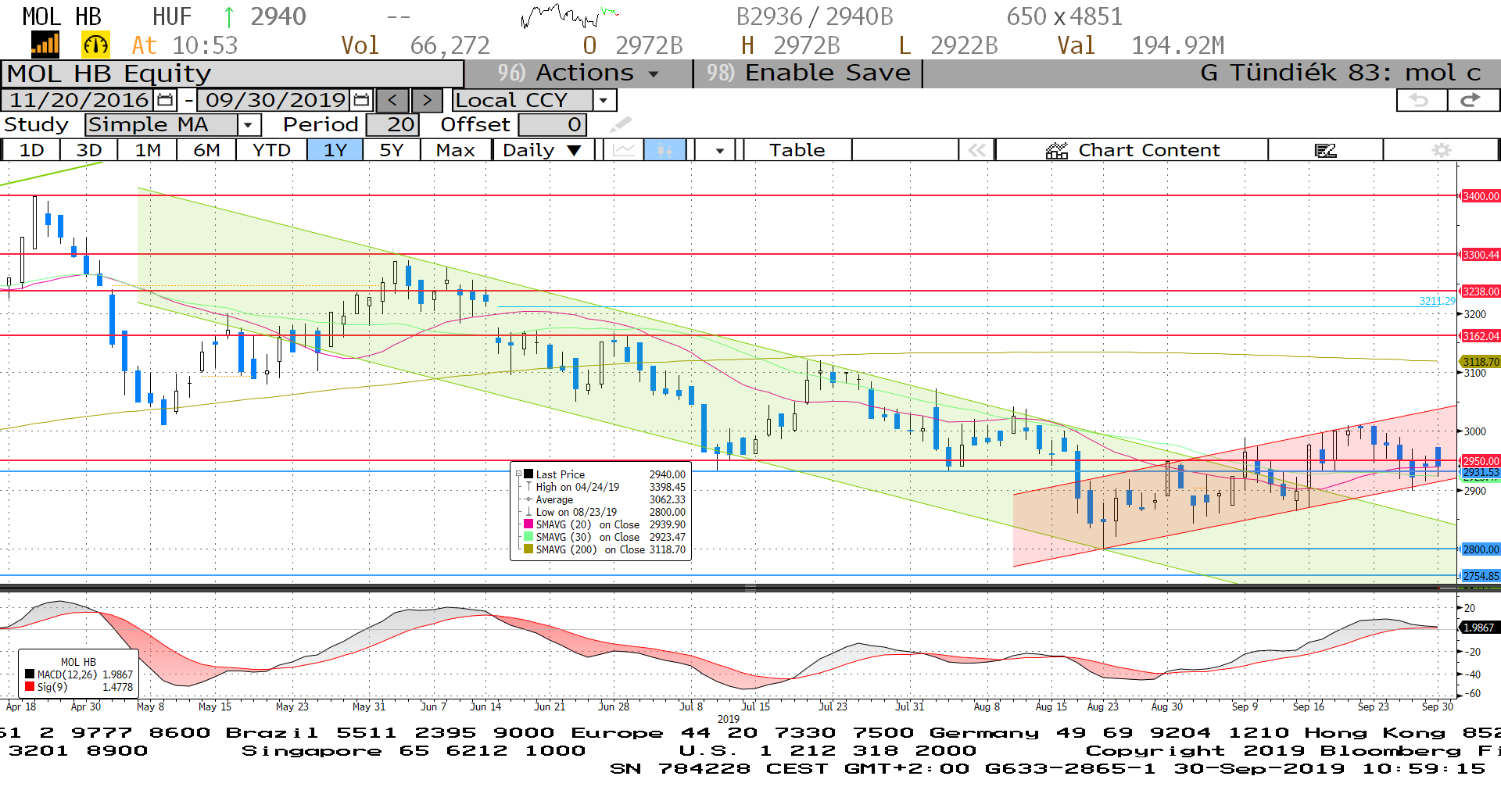Open the start date calendar picker
1501x812 pixels.
(x=165, y=100)
